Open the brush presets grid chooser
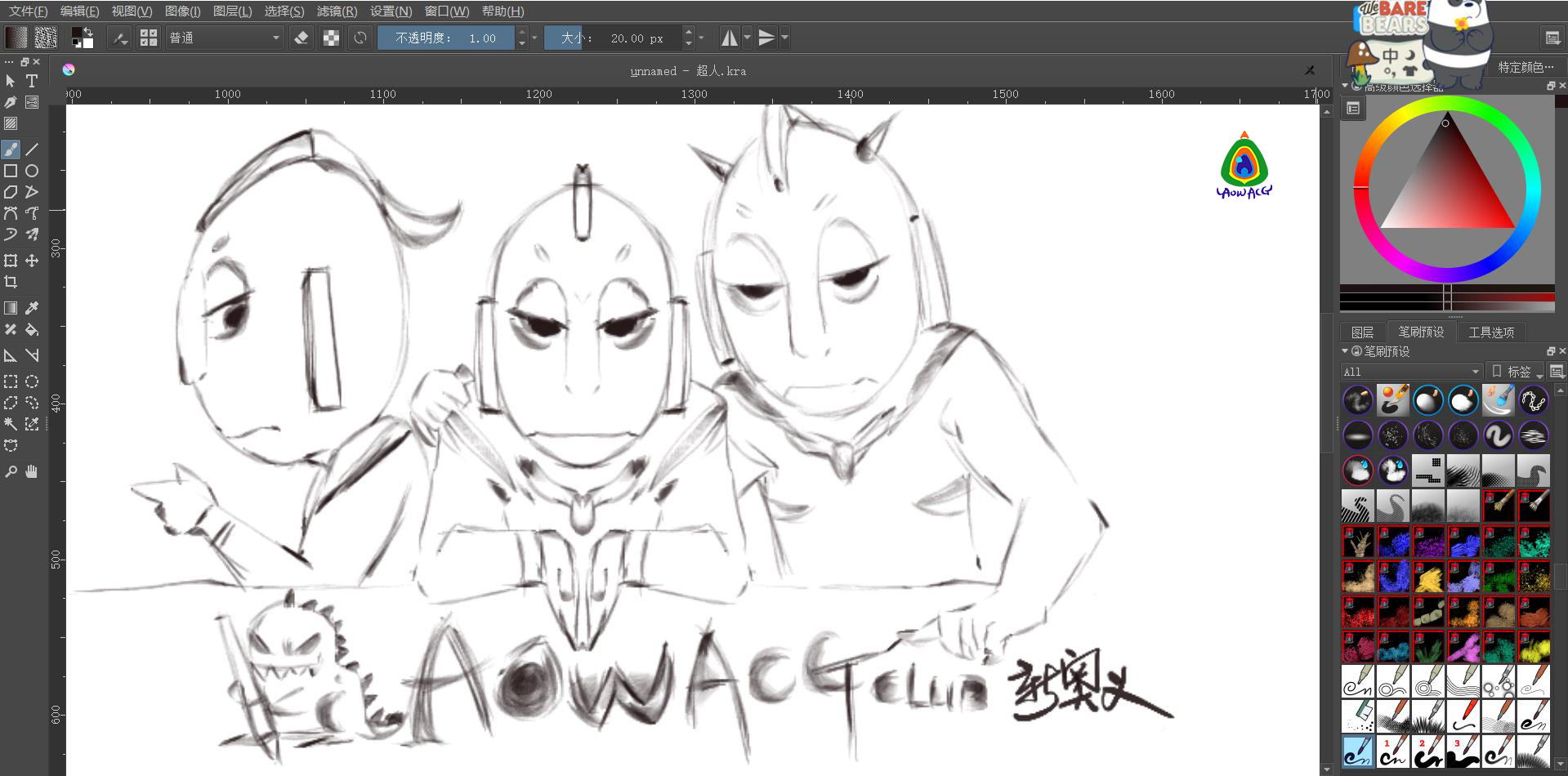 point(149,38)
